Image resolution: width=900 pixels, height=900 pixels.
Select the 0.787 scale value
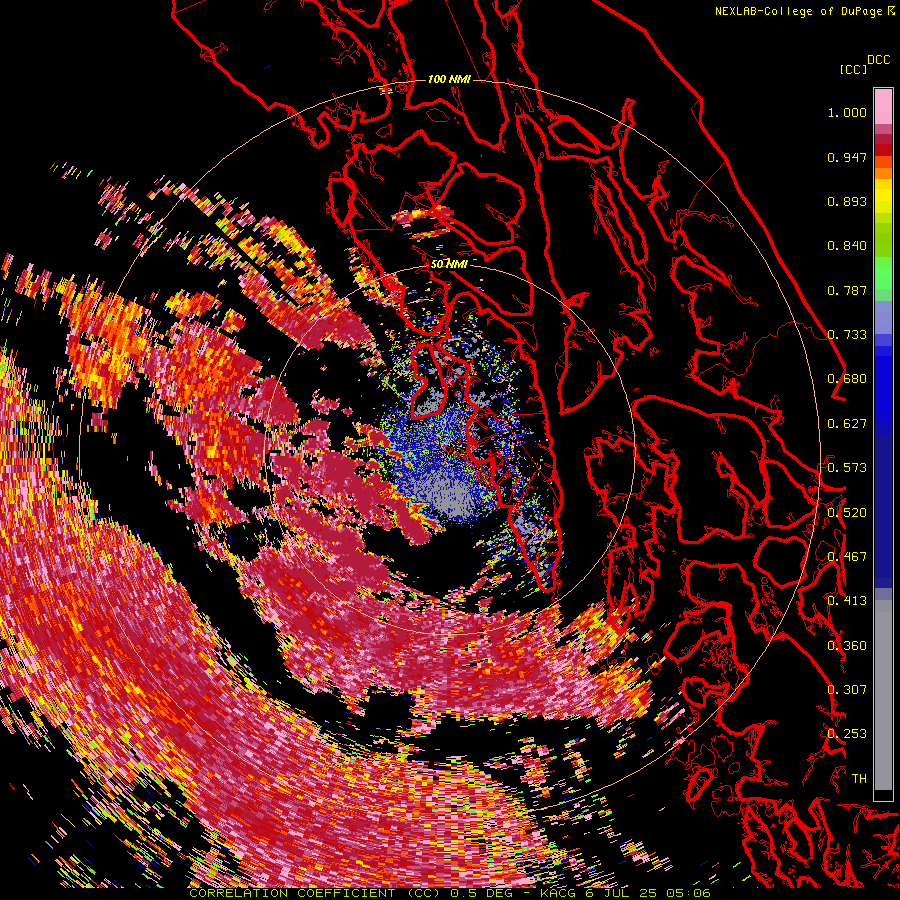pyautogui.click(x=847, y=290)
